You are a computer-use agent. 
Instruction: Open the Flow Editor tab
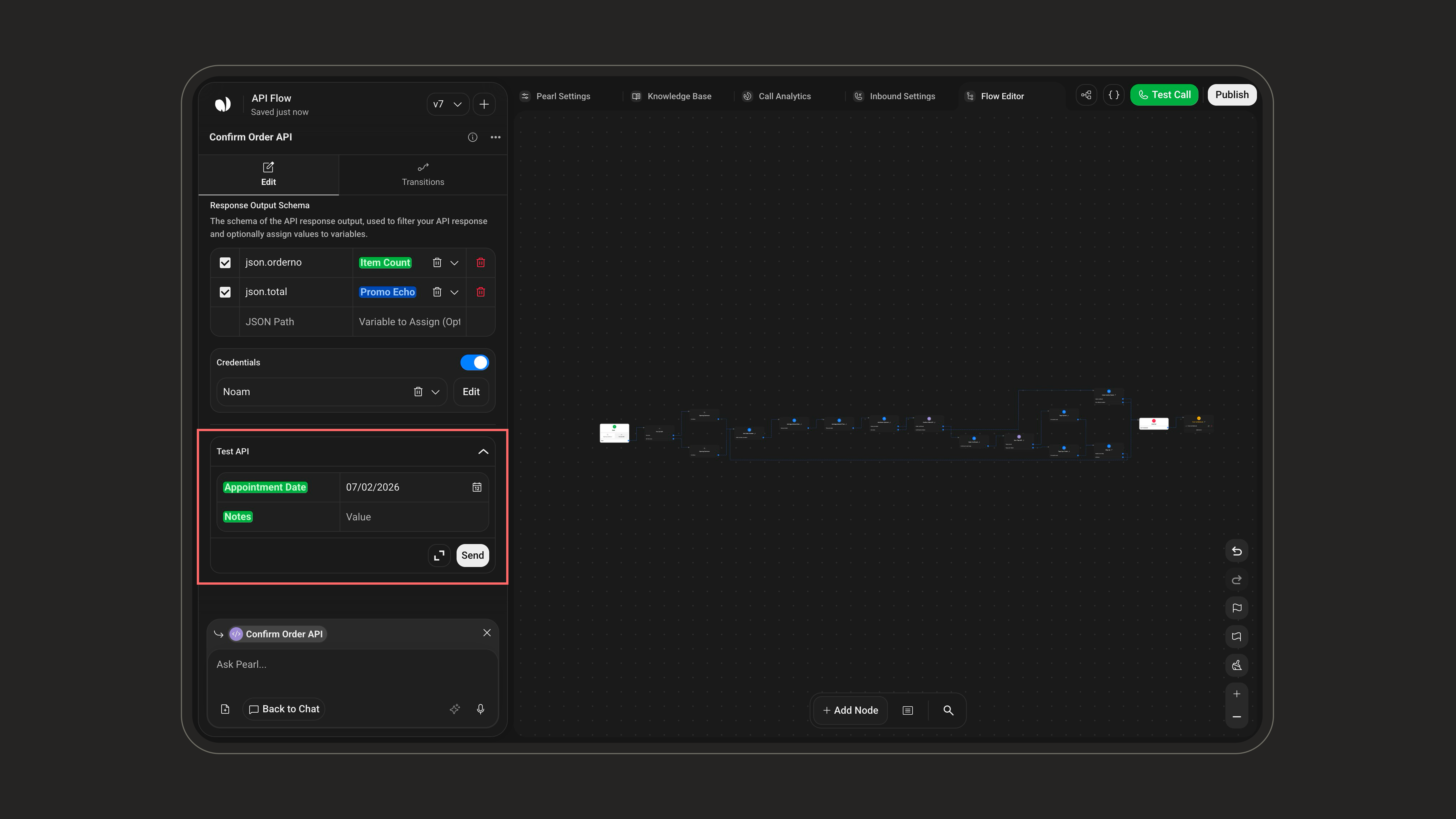pos(995,96)
